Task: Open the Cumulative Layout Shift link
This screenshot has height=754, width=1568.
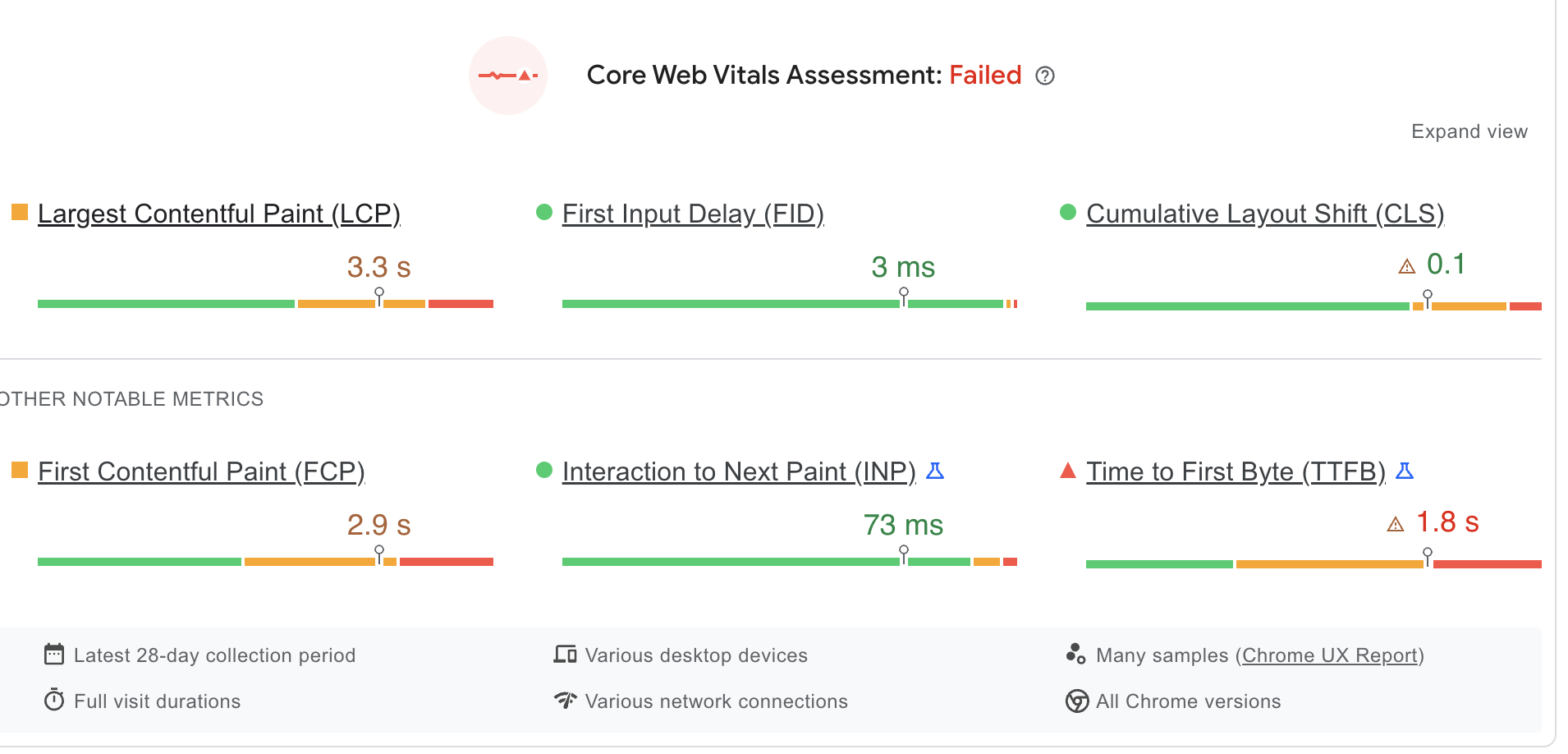Action: click(1264, 214)
